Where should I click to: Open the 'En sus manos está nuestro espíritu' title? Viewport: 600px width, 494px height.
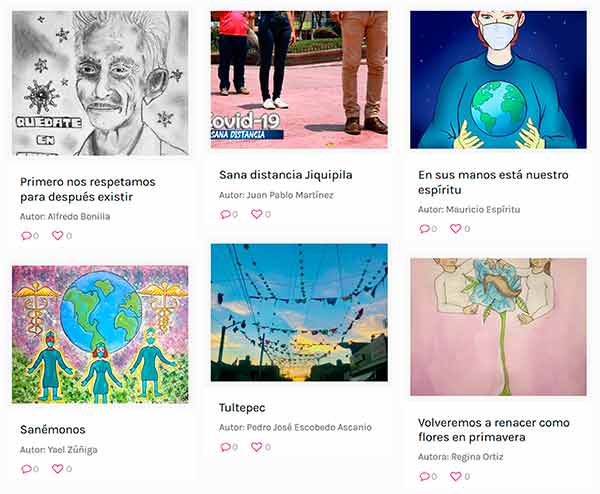(493, 182)
